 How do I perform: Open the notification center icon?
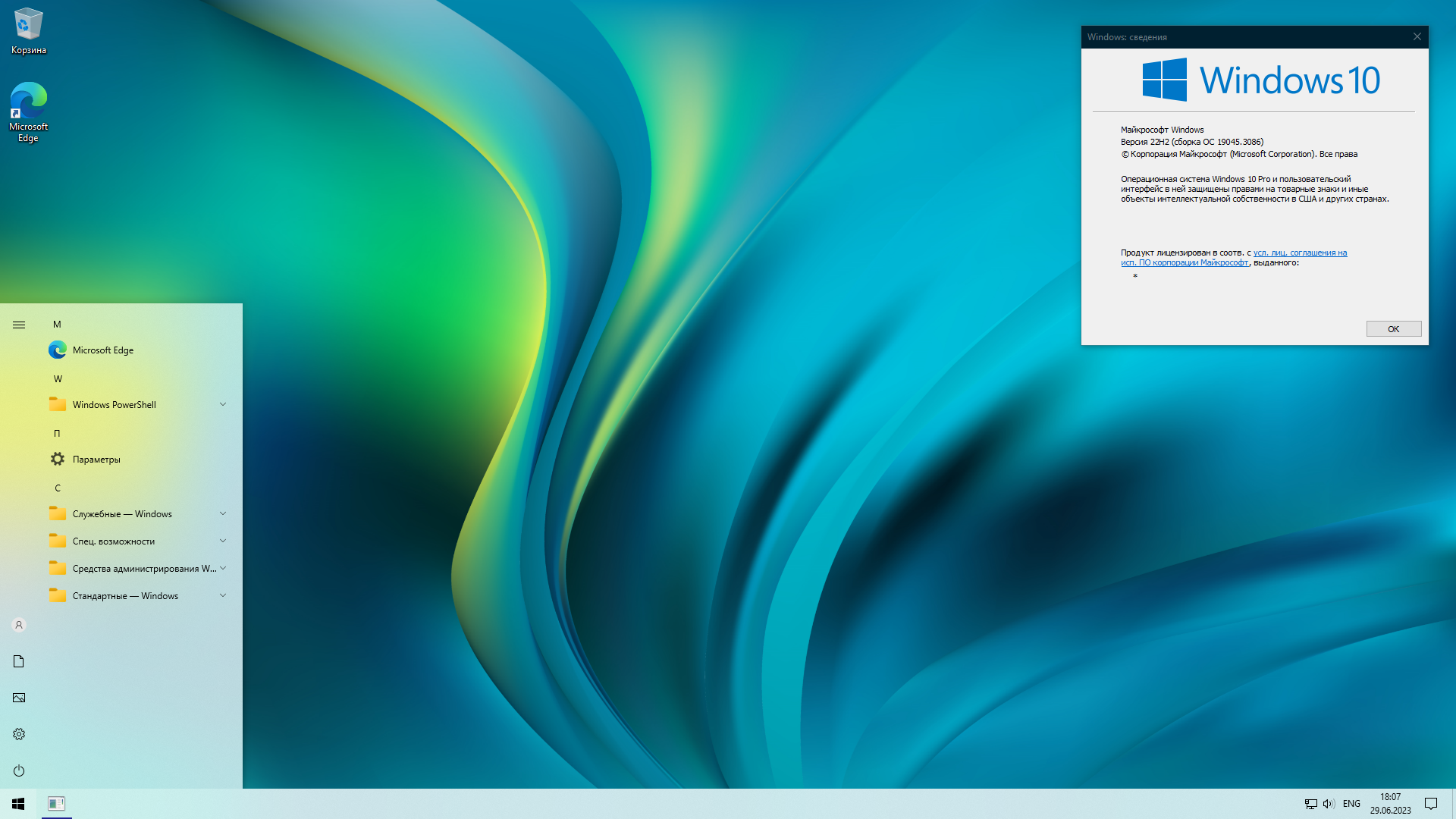(1431, 804)
